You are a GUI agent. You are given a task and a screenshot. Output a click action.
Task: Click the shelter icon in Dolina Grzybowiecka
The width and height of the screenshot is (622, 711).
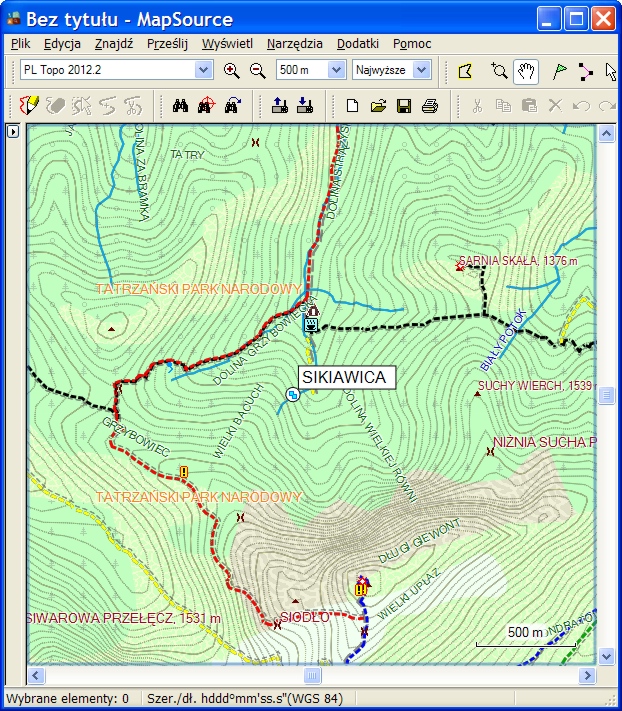tap(312, 311)
